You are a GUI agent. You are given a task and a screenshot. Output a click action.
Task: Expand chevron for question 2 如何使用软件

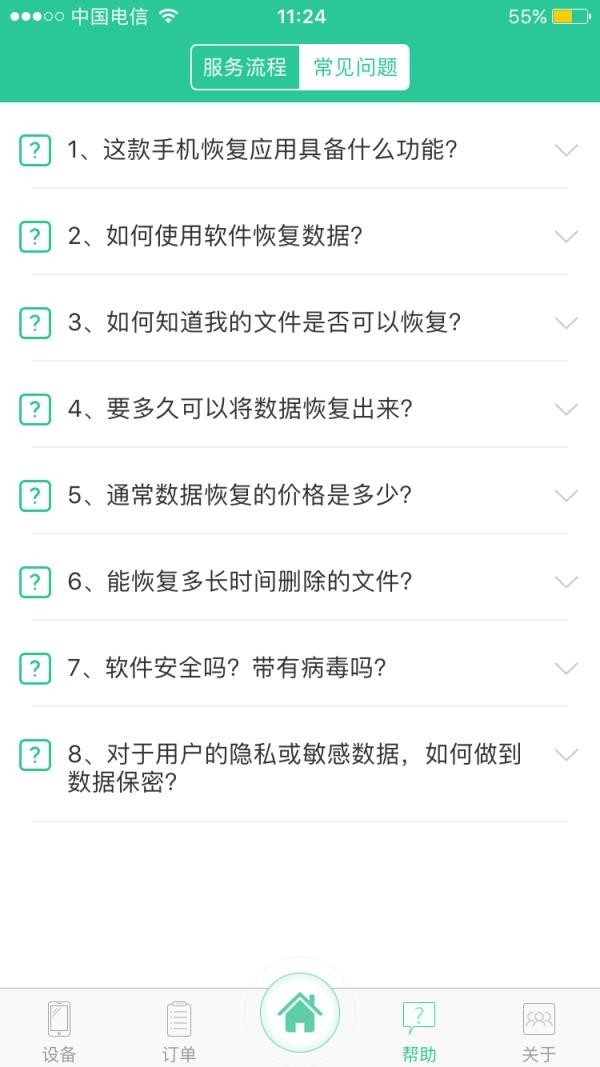566,237
